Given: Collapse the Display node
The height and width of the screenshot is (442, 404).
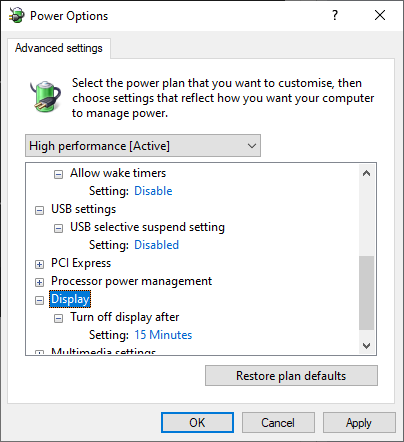Looking at the screenshot, I should 39,300.
